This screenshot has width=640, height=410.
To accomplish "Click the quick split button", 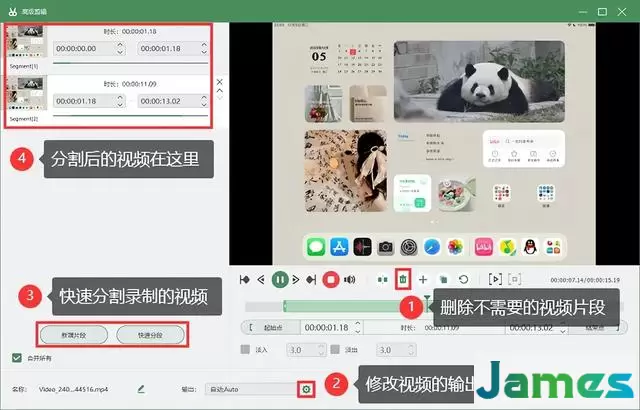I will click(x=150, y=335).
